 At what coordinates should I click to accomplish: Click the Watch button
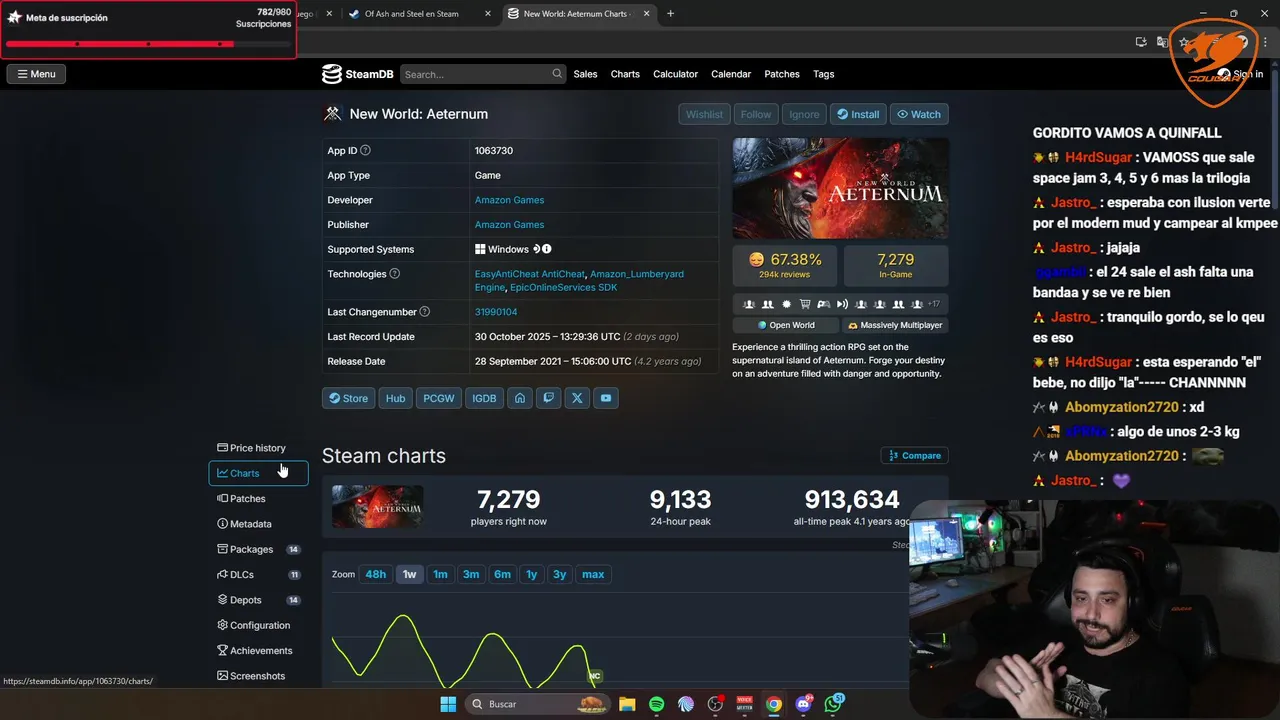pyautogui.click(x=919, y=114)
